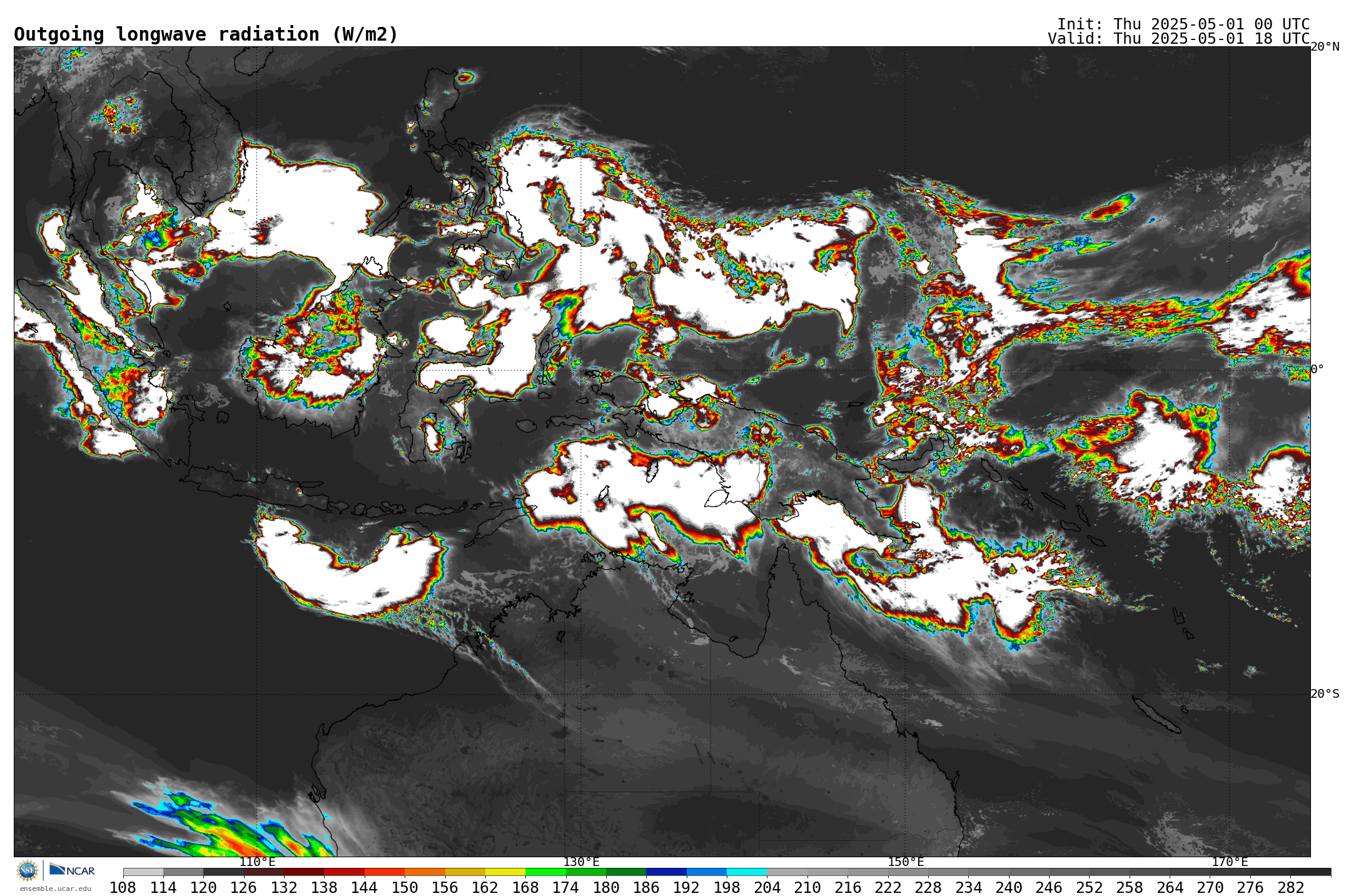Select the bright green colorbar segment between 168 and 174
1351x896 pixels.
tap(545, 872)
